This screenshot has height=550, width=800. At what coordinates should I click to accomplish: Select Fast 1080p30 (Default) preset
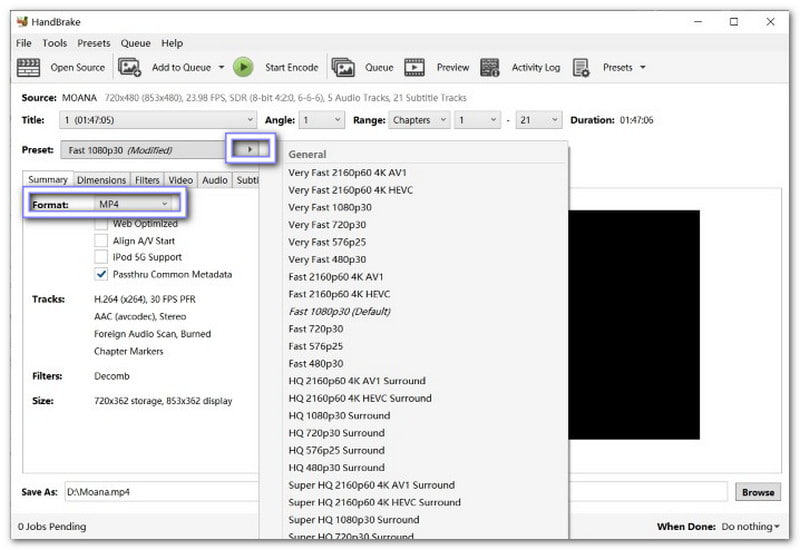click(x=339, y=311)
